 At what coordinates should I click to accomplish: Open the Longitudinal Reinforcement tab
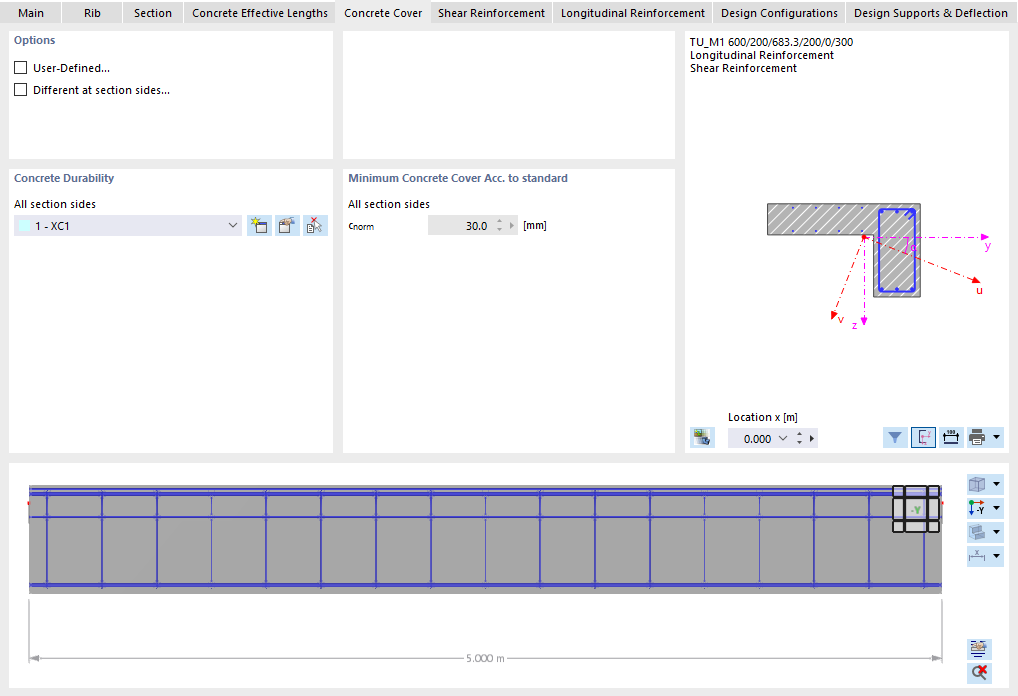coord(632,12)
